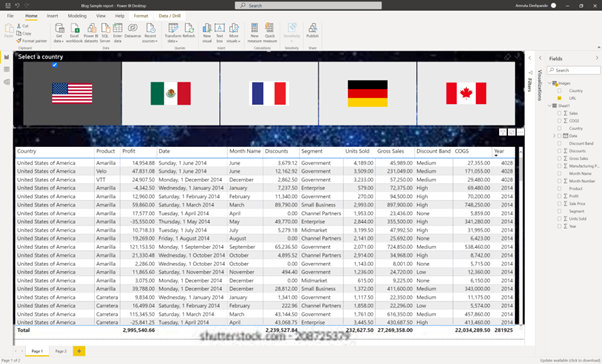Check the Sales field checkbox
Screen dimensions: 602x364
(x=559, y=113)
